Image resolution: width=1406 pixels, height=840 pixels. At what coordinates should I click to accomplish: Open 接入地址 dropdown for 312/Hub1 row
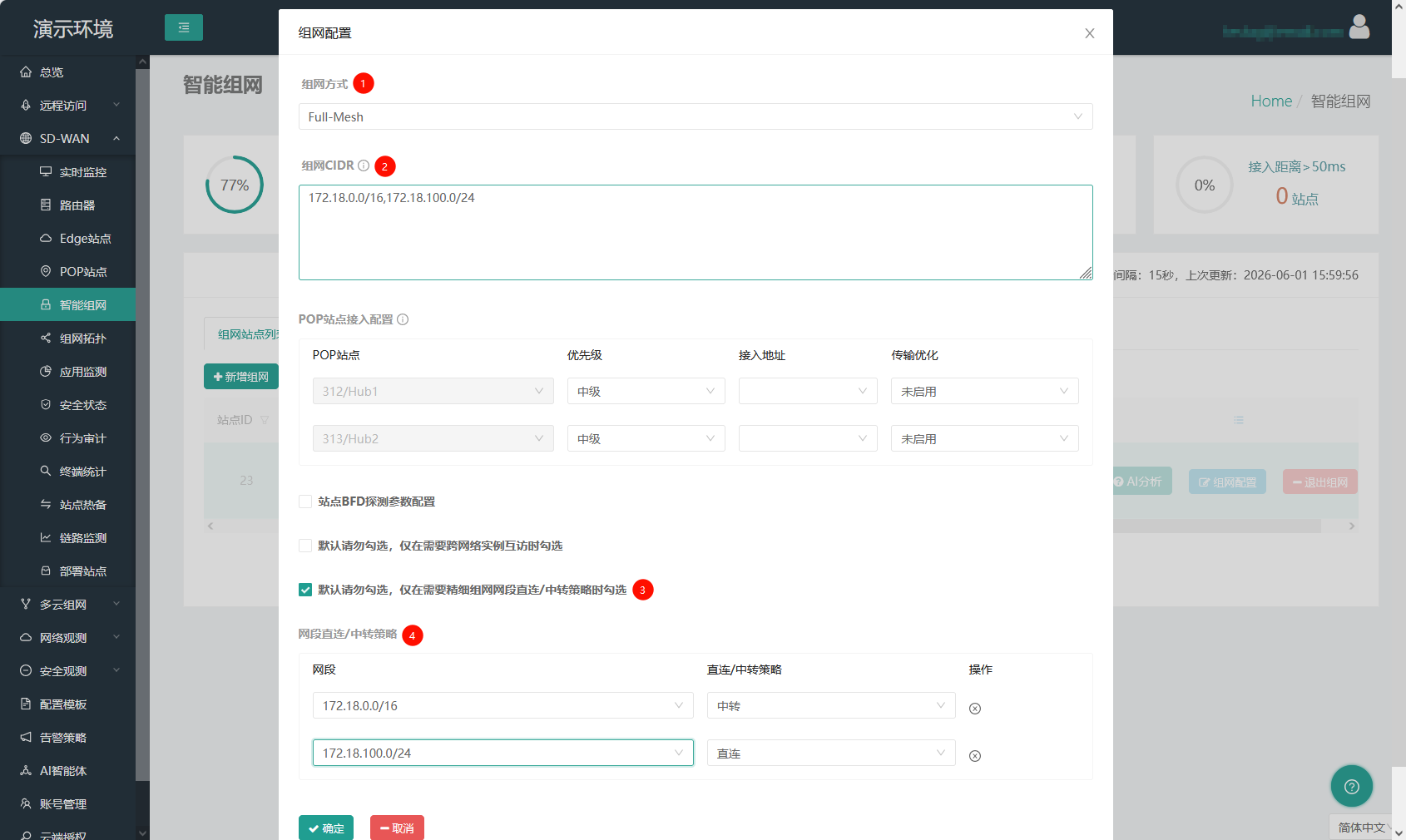click(808, 391)
